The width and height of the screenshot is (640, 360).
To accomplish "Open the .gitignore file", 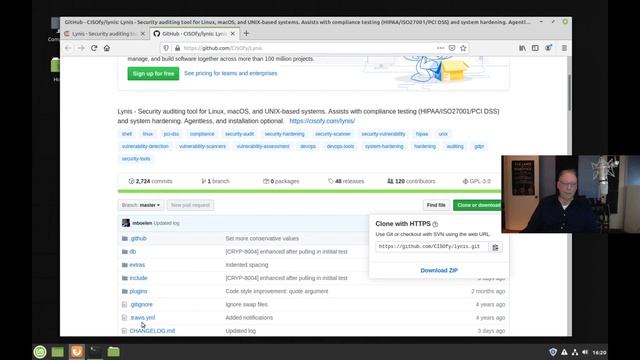I will click(141, 304).
